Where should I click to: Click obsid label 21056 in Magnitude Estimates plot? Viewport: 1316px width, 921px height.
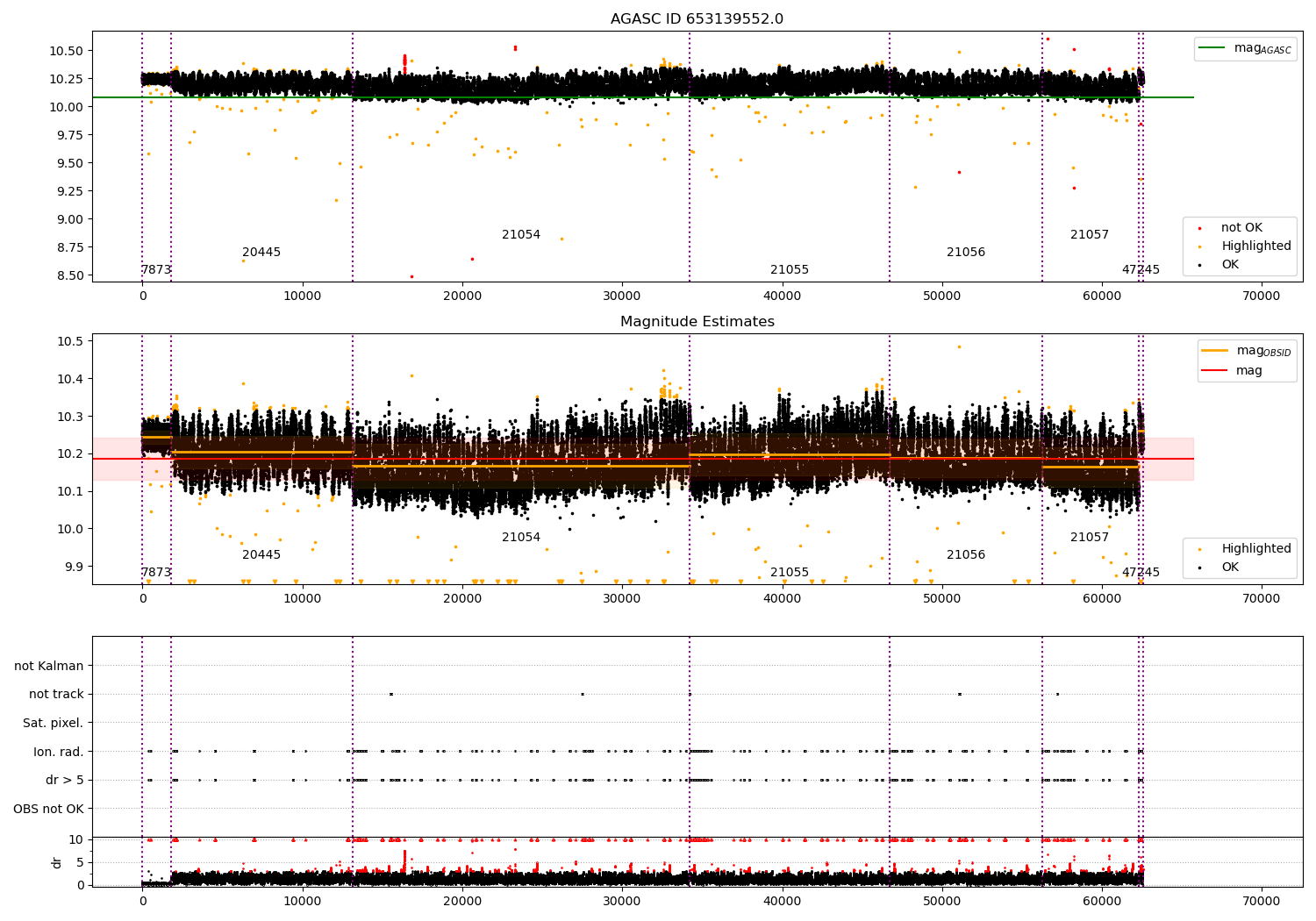[966, 555]
